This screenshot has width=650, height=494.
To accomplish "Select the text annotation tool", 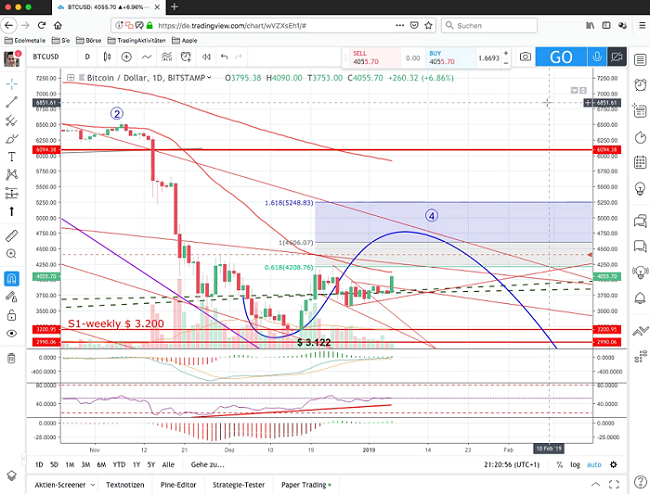I will (12, 157).
